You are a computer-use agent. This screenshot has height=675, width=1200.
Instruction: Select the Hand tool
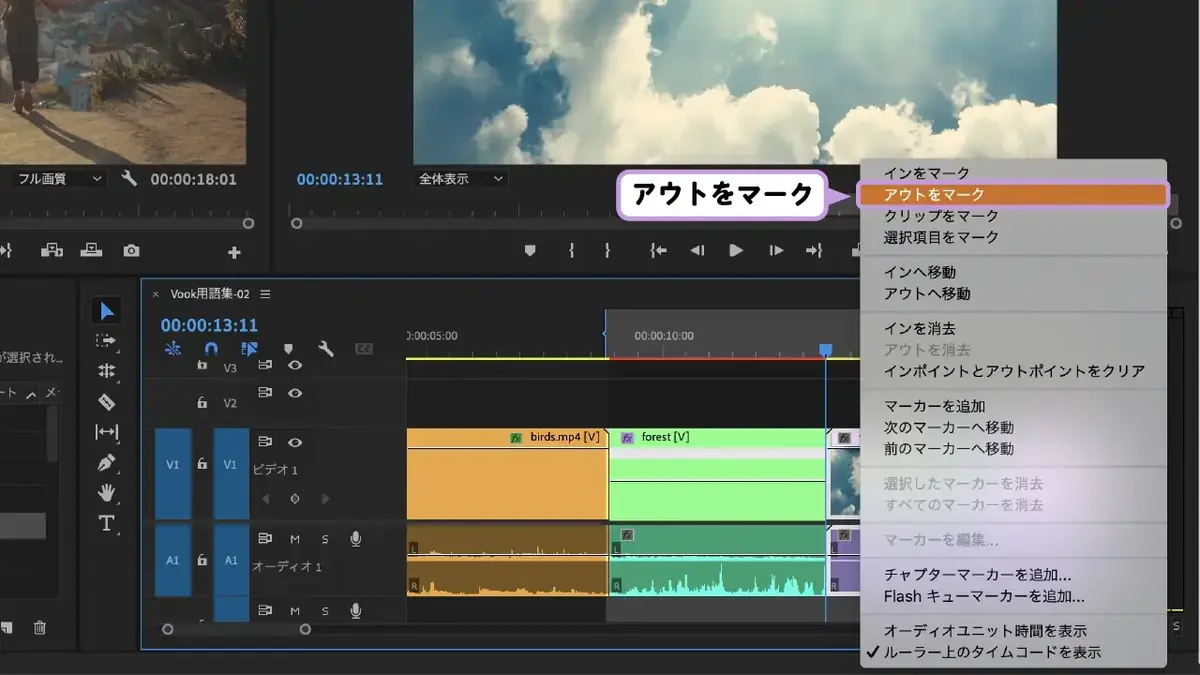click(x=106, y=493)
